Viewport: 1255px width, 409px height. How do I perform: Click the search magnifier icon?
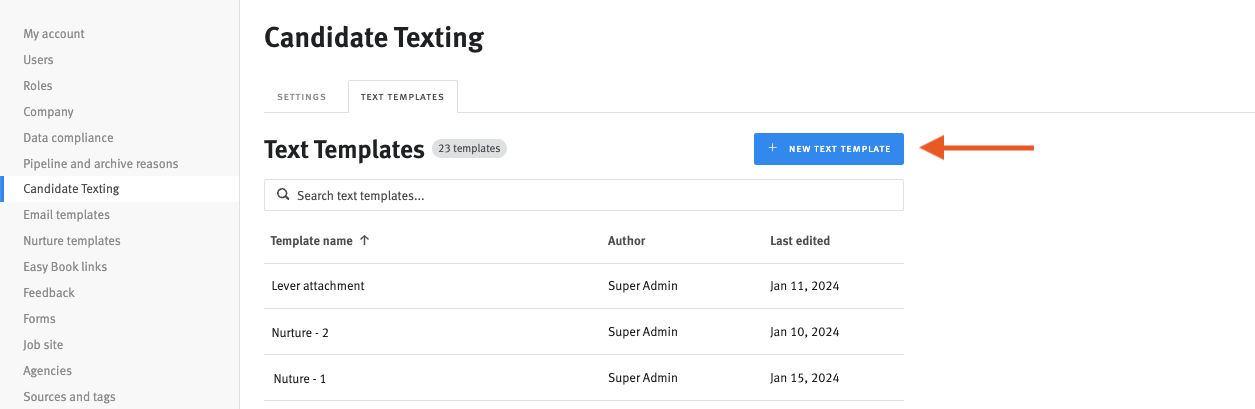[x=283, y=195]
